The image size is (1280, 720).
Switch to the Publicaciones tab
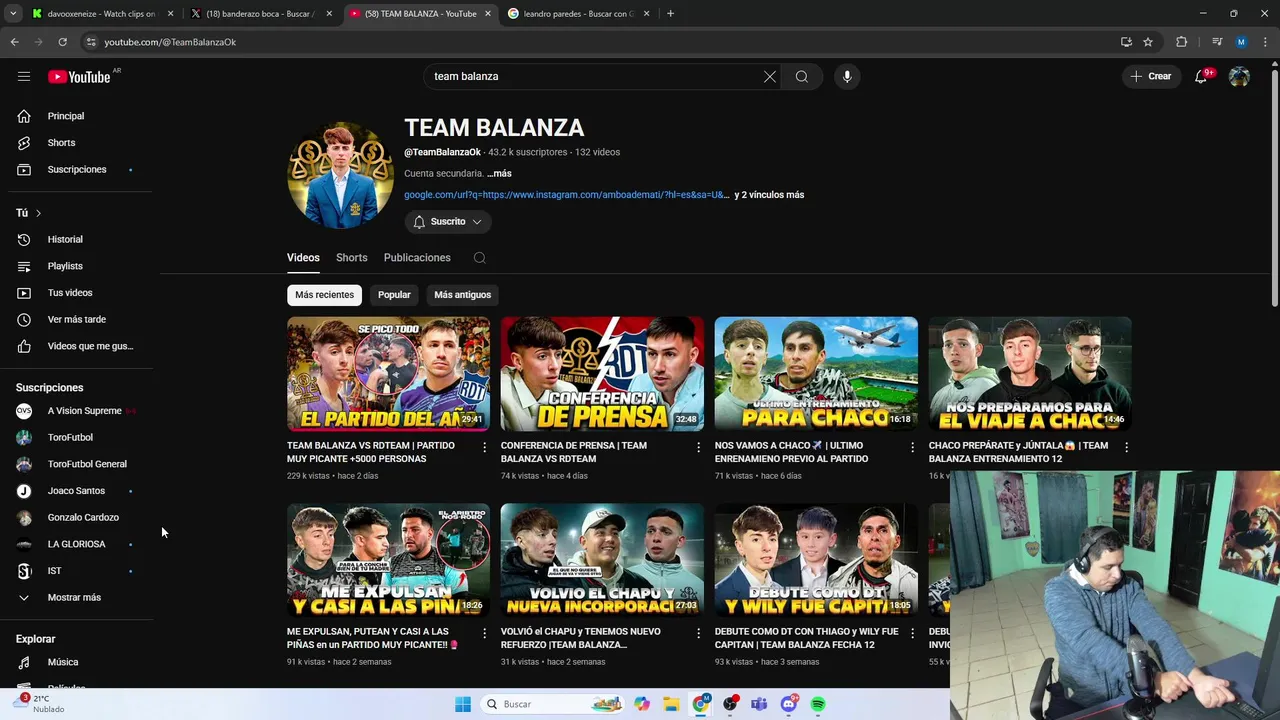point(417,258)
